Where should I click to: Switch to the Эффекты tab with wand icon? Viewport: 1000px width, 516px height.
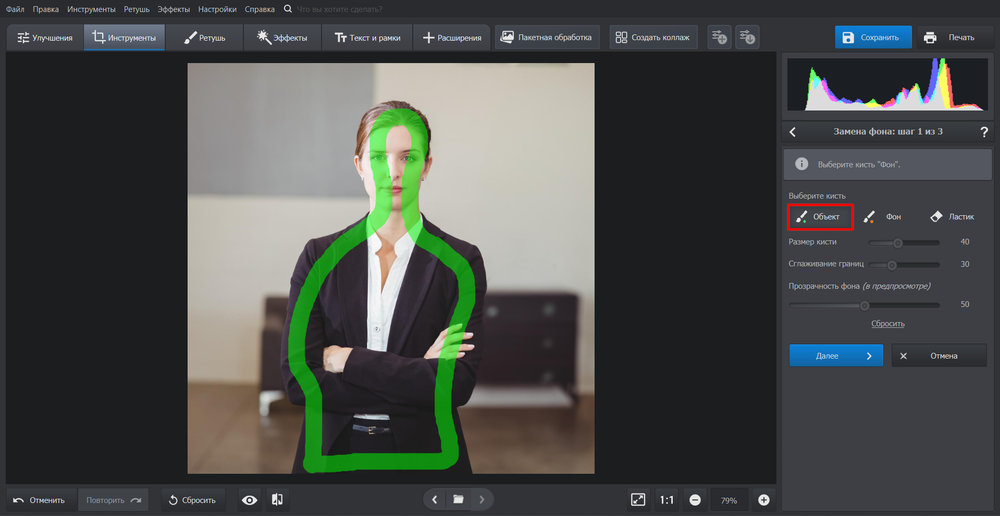click(283, 38)
